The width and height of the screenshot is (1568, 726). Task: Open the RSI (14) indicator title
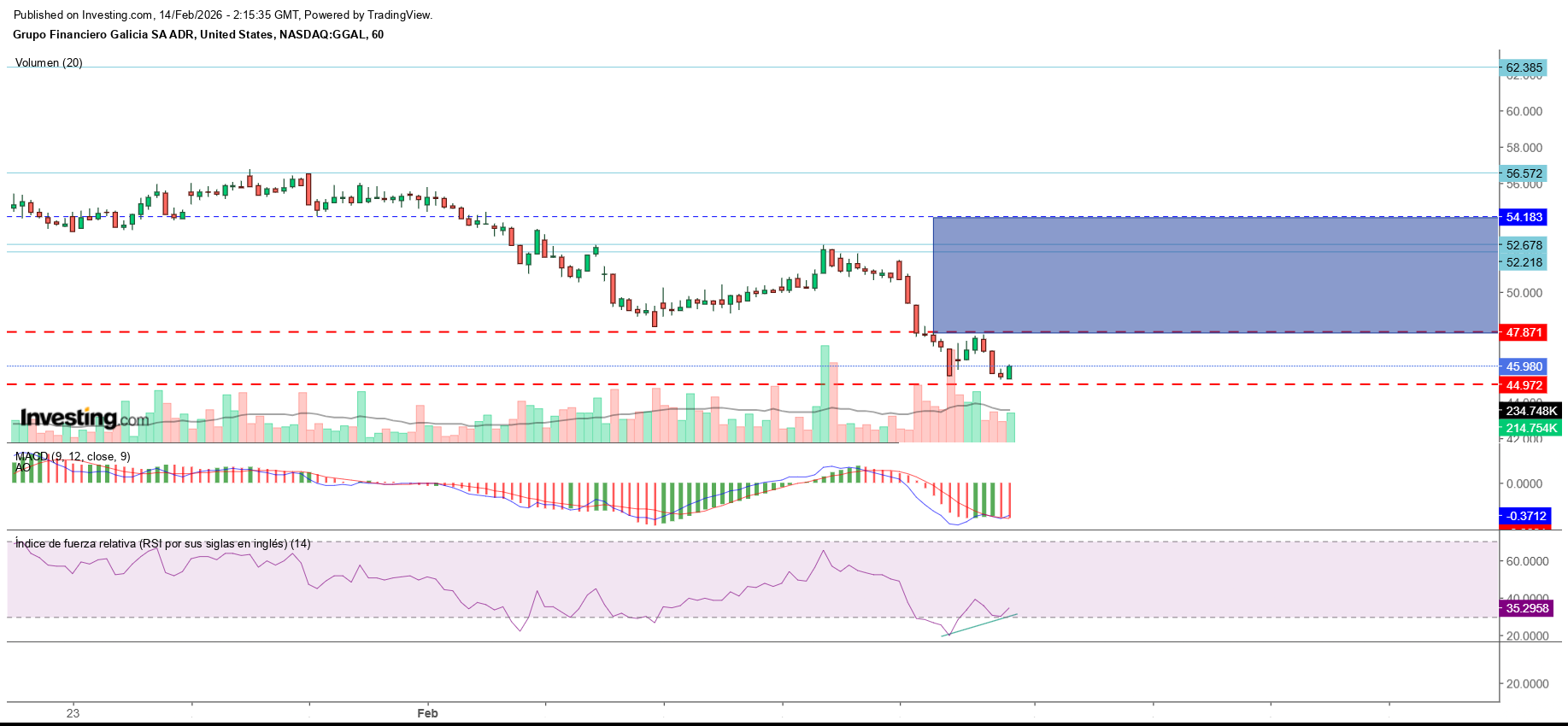pyautogui.click(x=162, y=544)
